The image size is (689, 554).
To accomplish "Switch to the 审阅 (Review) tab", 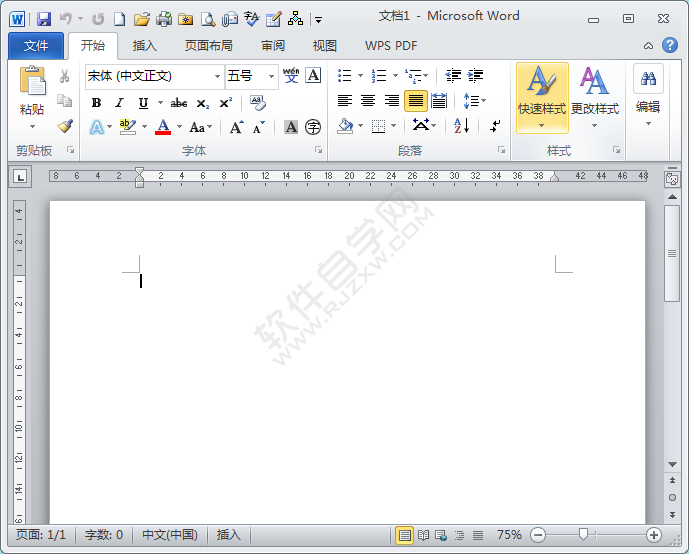I will 273,46.
